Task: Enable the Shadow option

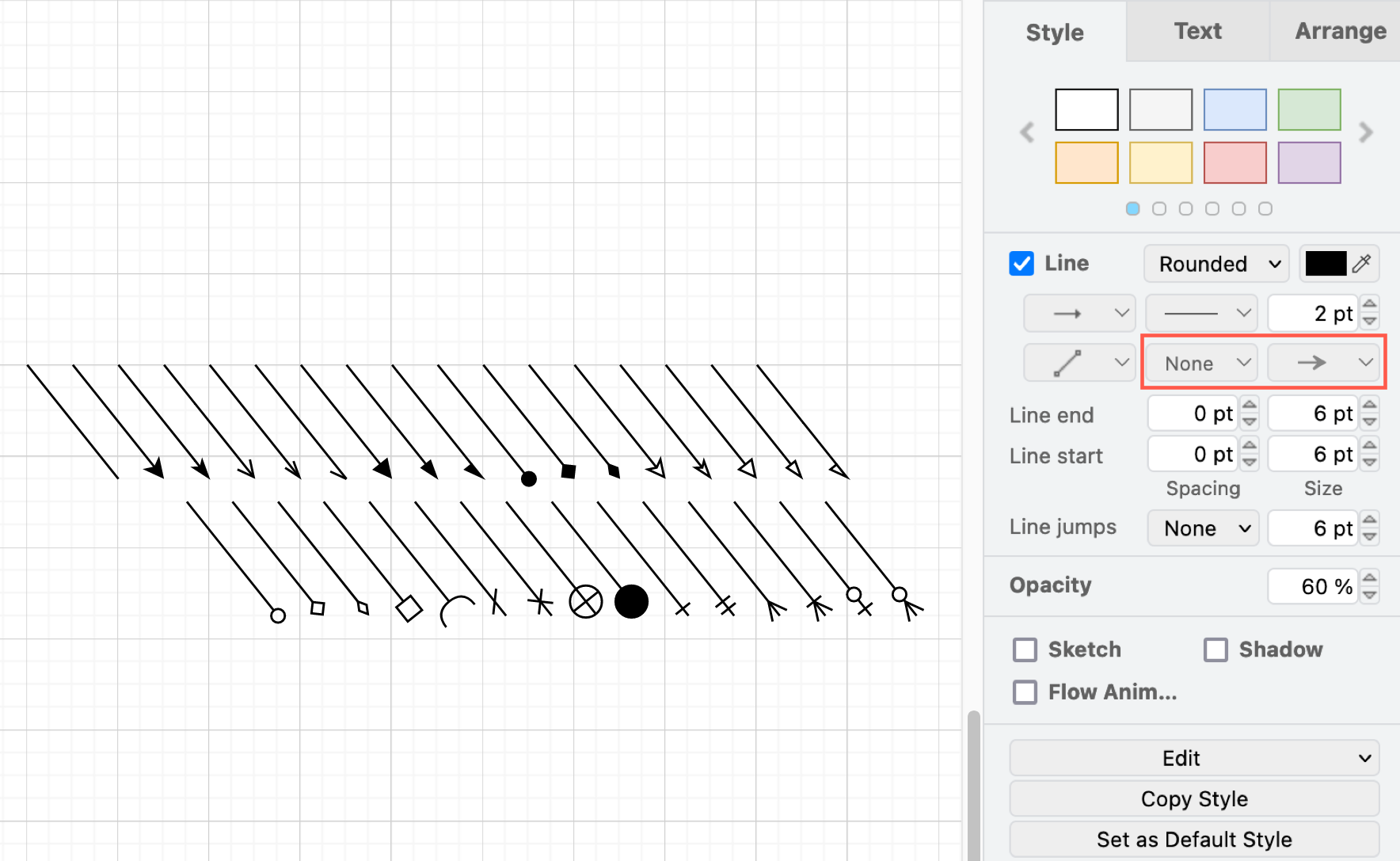Action: pyautogui.click(x=1216, y=649)
